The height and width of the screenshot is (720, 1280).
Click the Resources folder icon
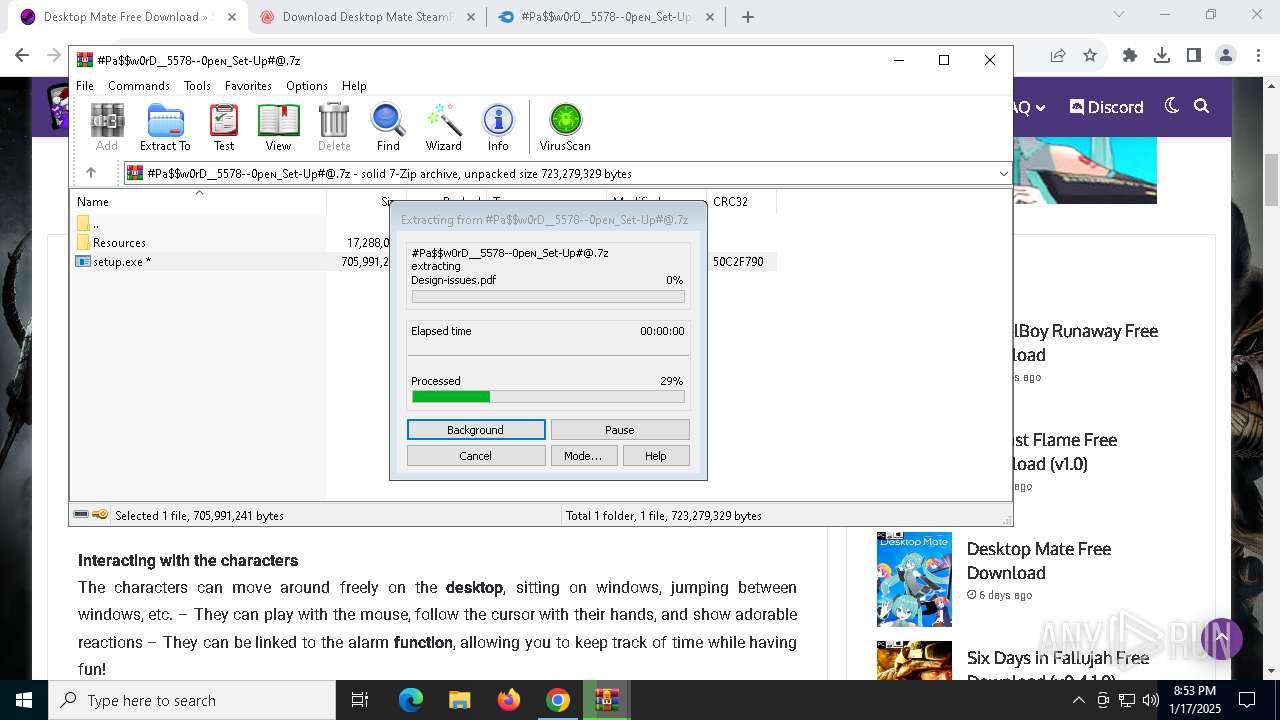(83, 242)
